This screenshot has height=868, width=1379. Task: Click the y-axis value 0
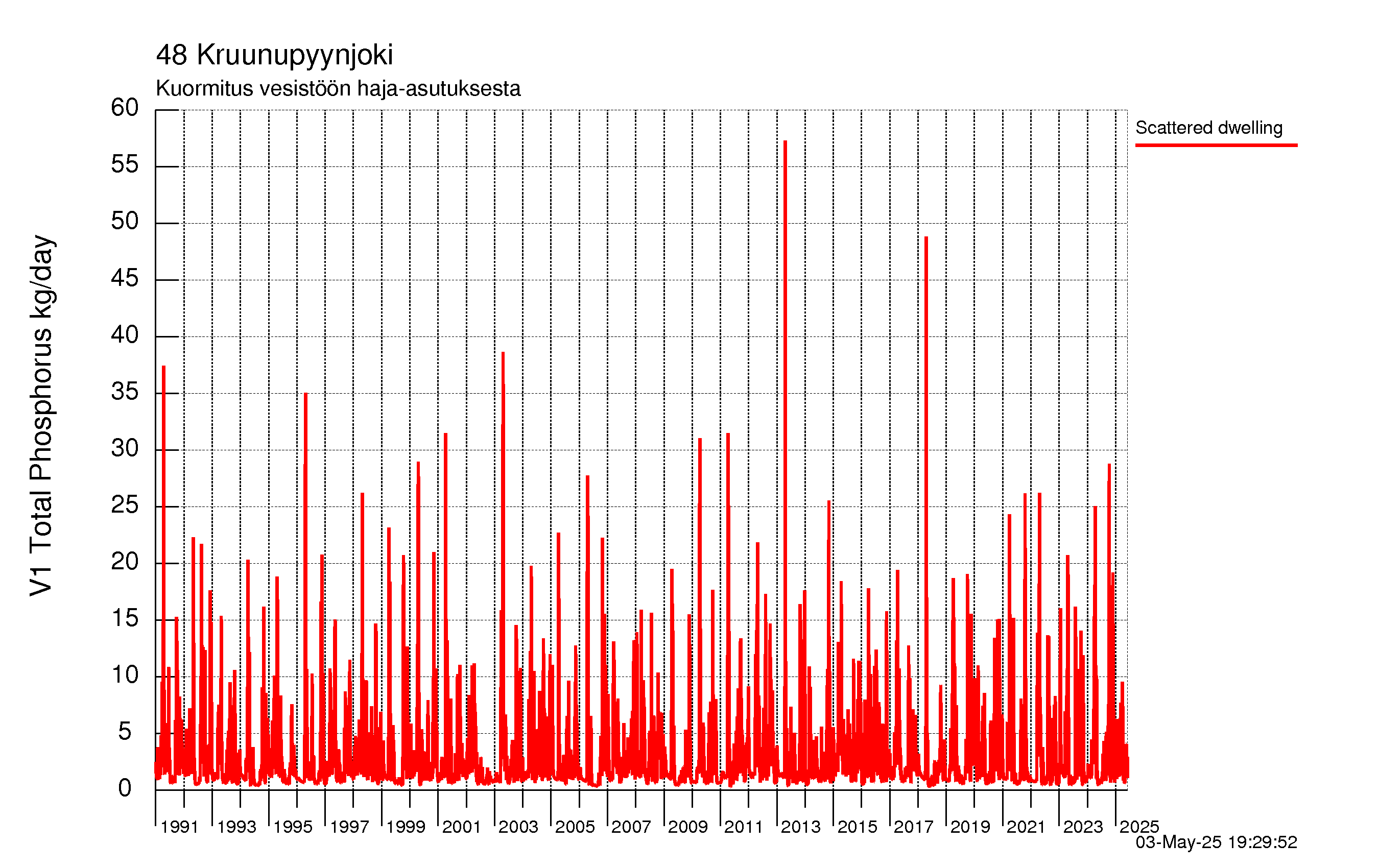coord(125,788)
